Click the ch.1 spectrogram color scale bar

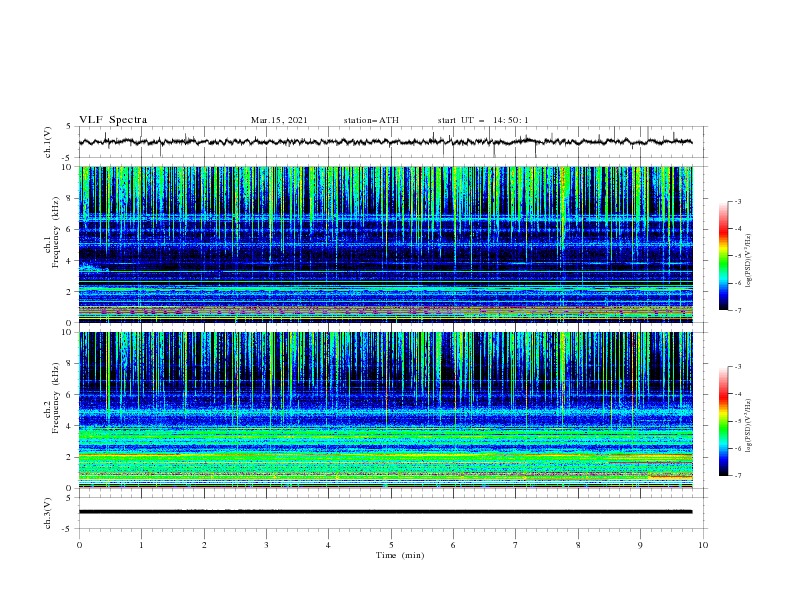[x=723, y=256]
